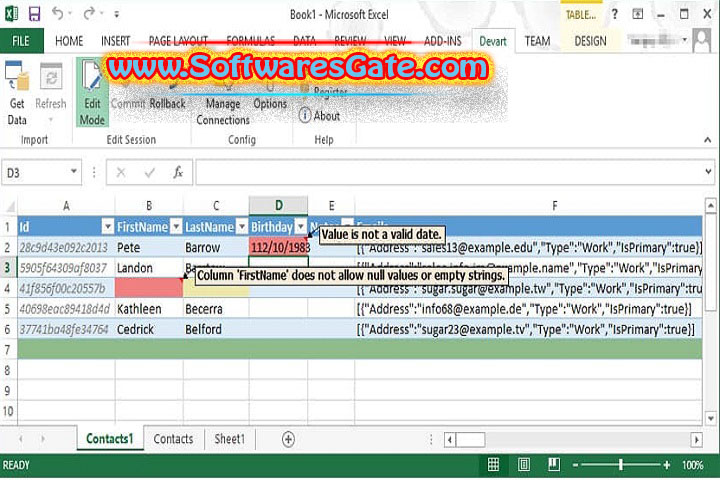
Task: Open Get Data import tool
Action: point(17,94)
